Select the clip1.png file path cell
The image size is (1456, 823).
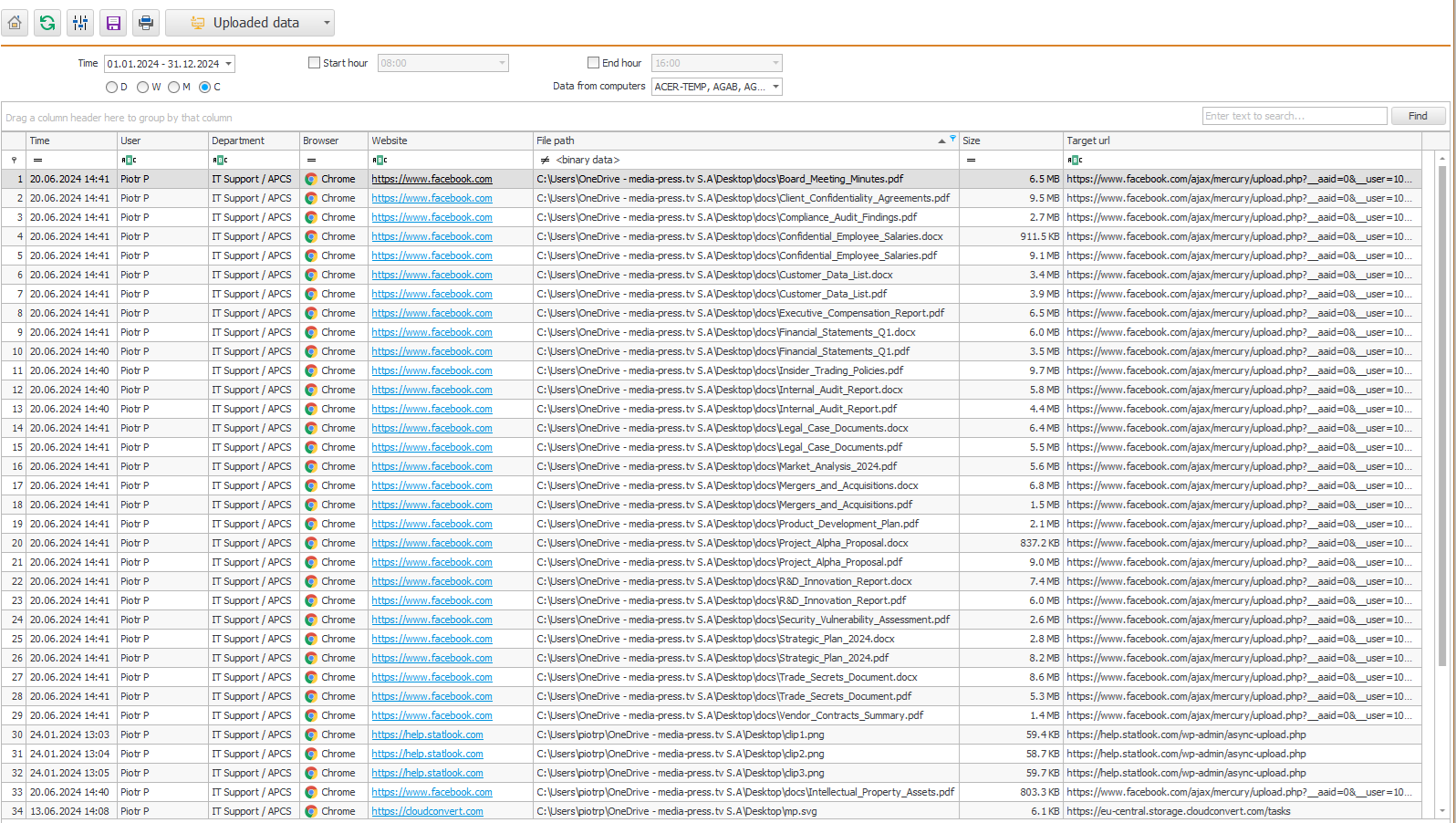coord(746,734)
